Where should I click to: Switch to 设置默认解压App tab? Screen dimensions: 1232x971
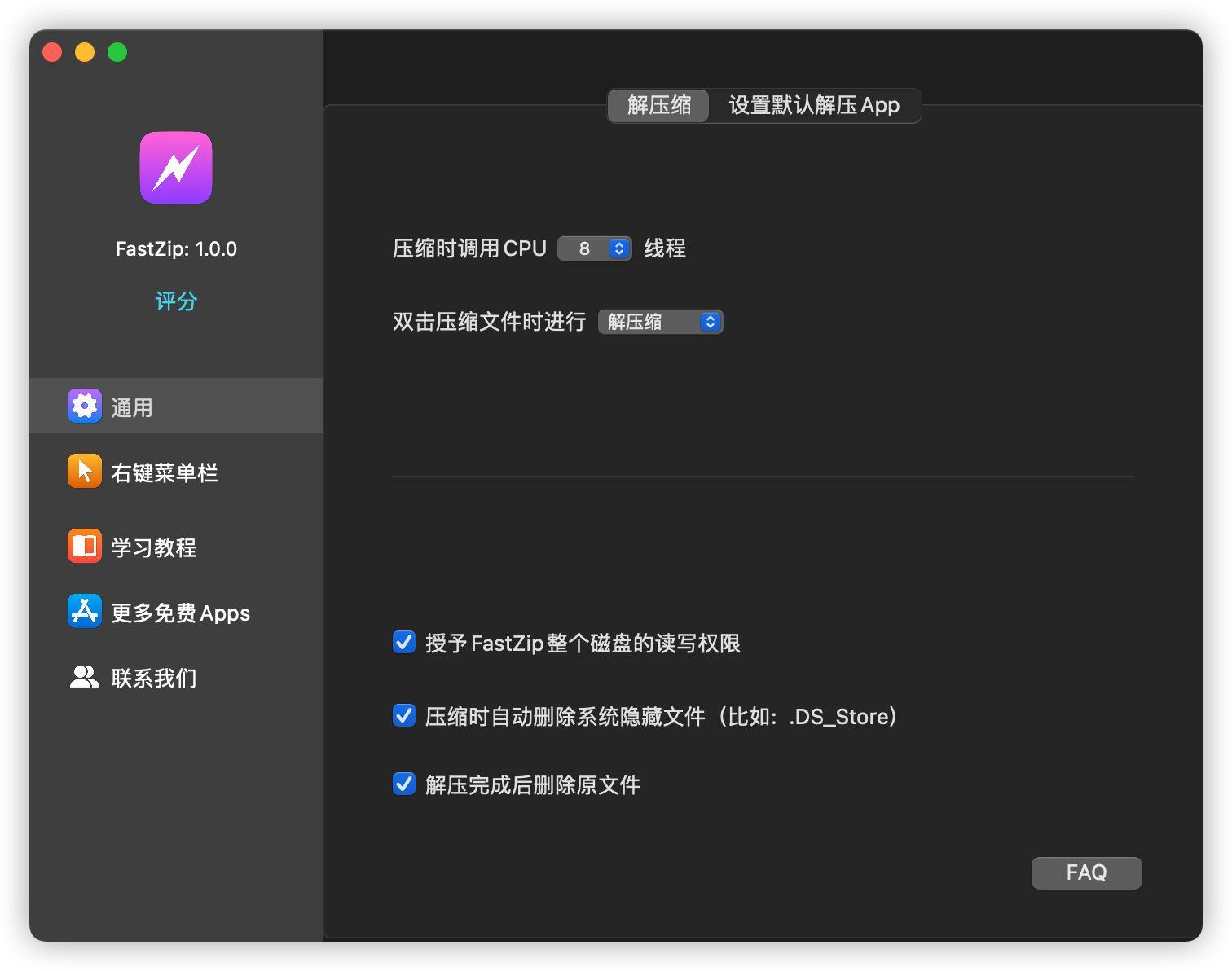[x=816, y=105]
